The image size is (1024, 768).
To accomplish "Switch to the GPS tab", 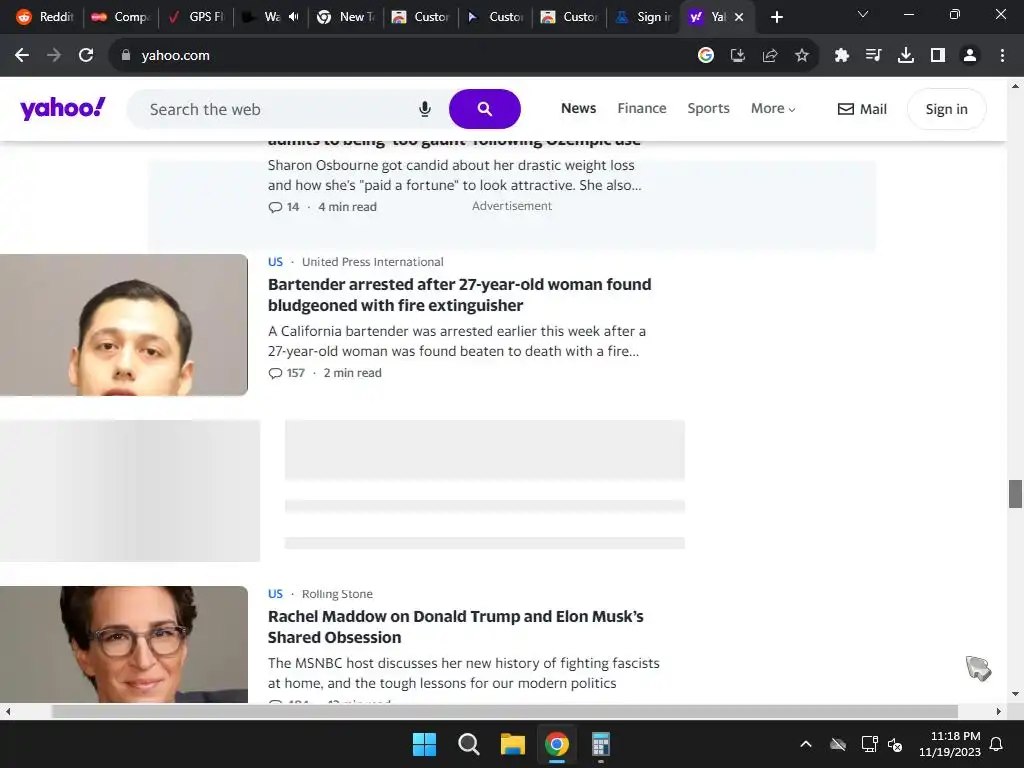I will [x=195, y=17].
